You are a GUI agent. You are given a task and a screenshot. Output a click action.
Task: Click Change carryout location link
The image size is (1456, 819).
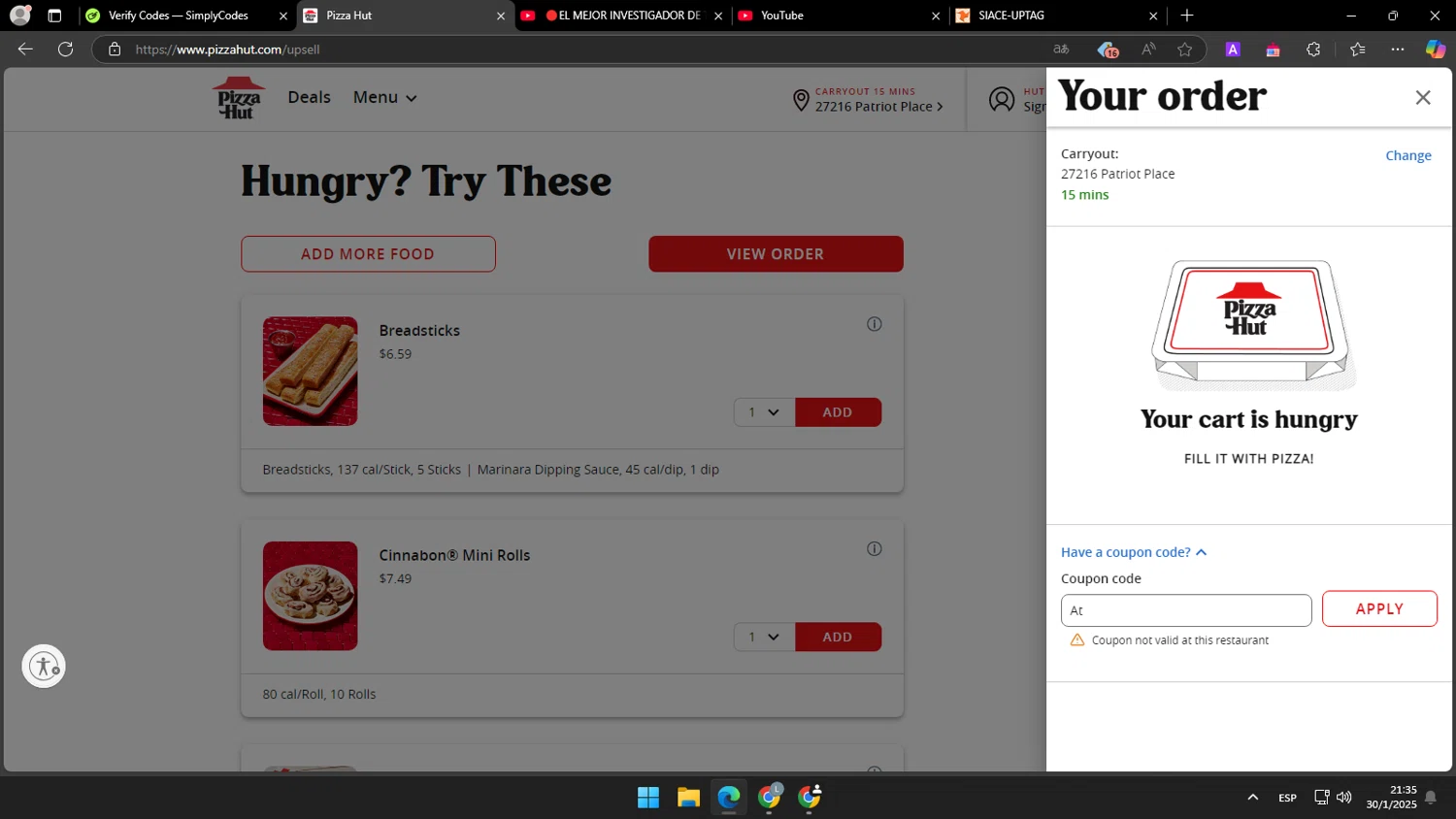point(1407,155)
